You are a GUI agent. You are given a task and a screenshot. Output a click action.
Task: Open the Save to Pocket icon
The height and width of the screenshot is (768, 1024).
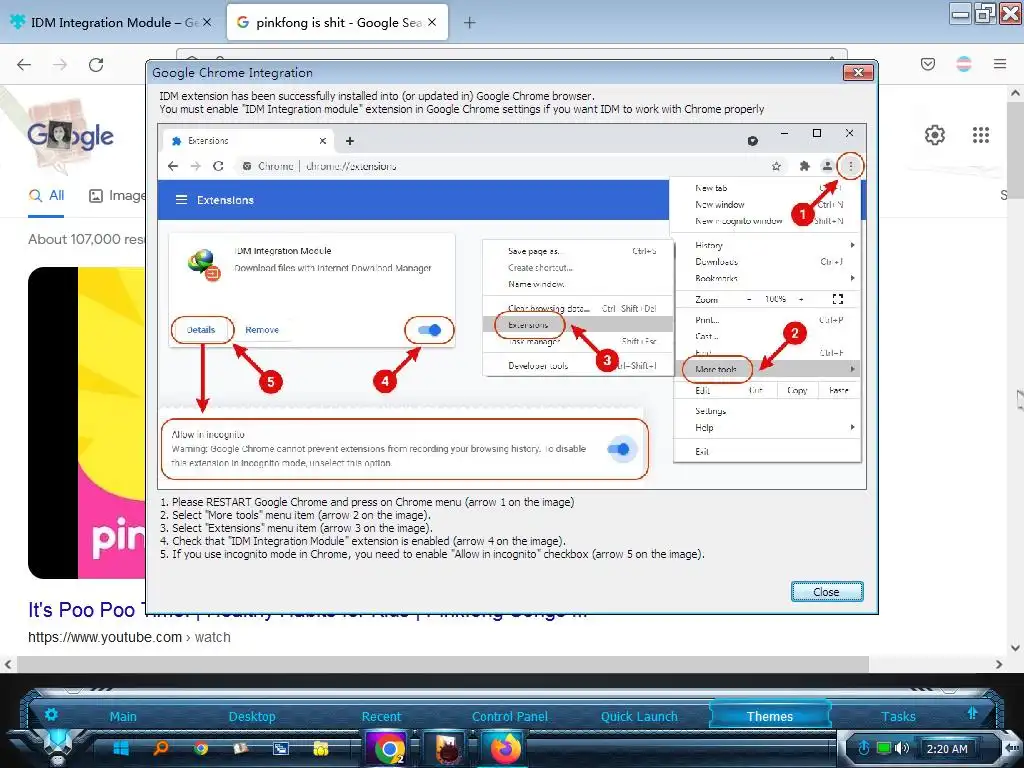pyautogui.click(x=928, y=64)
